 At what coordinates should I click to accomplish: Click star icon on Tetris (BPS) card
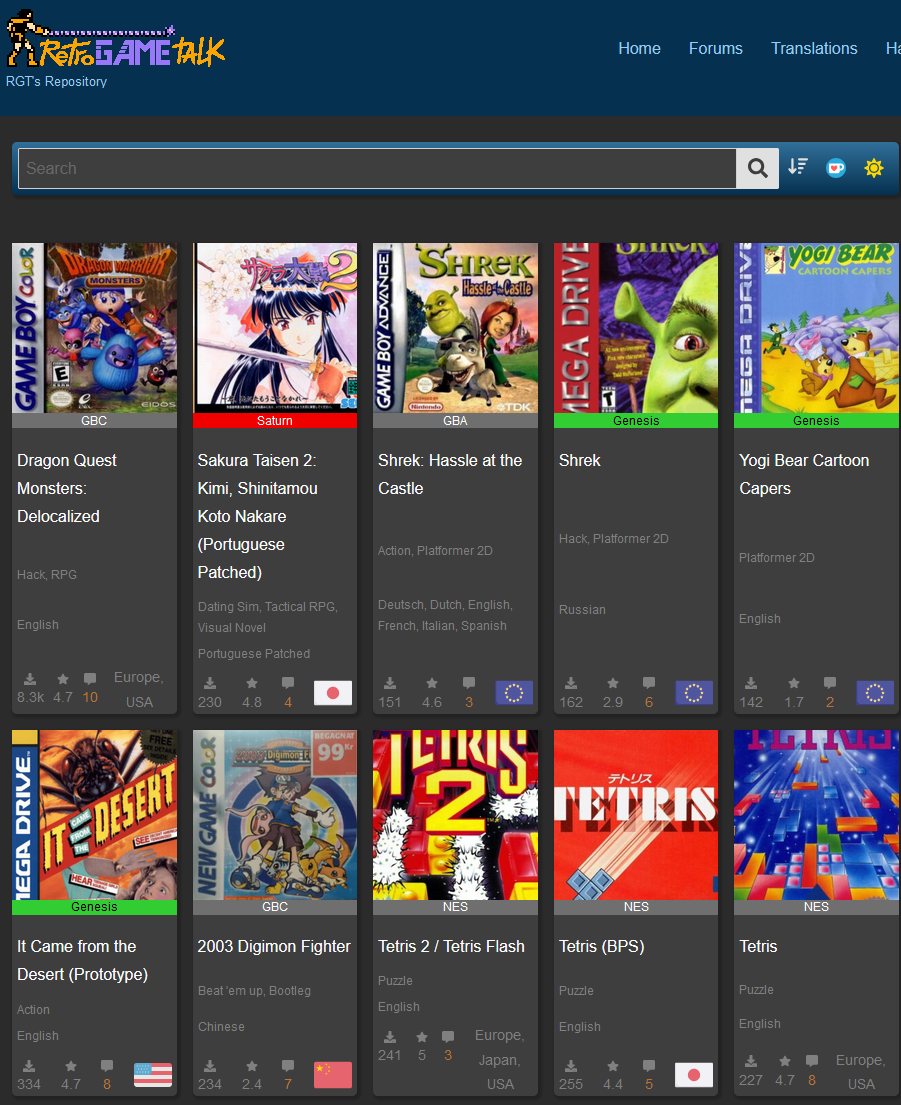coord(613,1066)
